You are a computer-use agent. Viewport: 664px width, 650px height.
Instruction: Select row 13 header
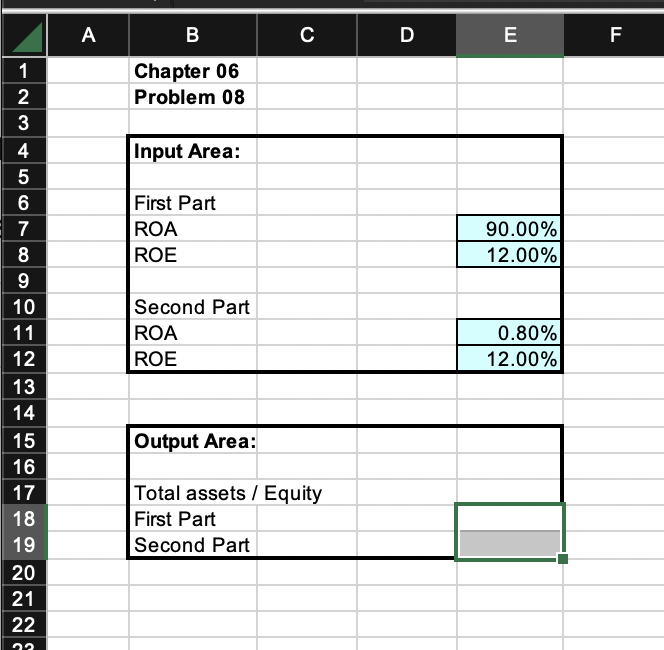[x=24, y=387]
